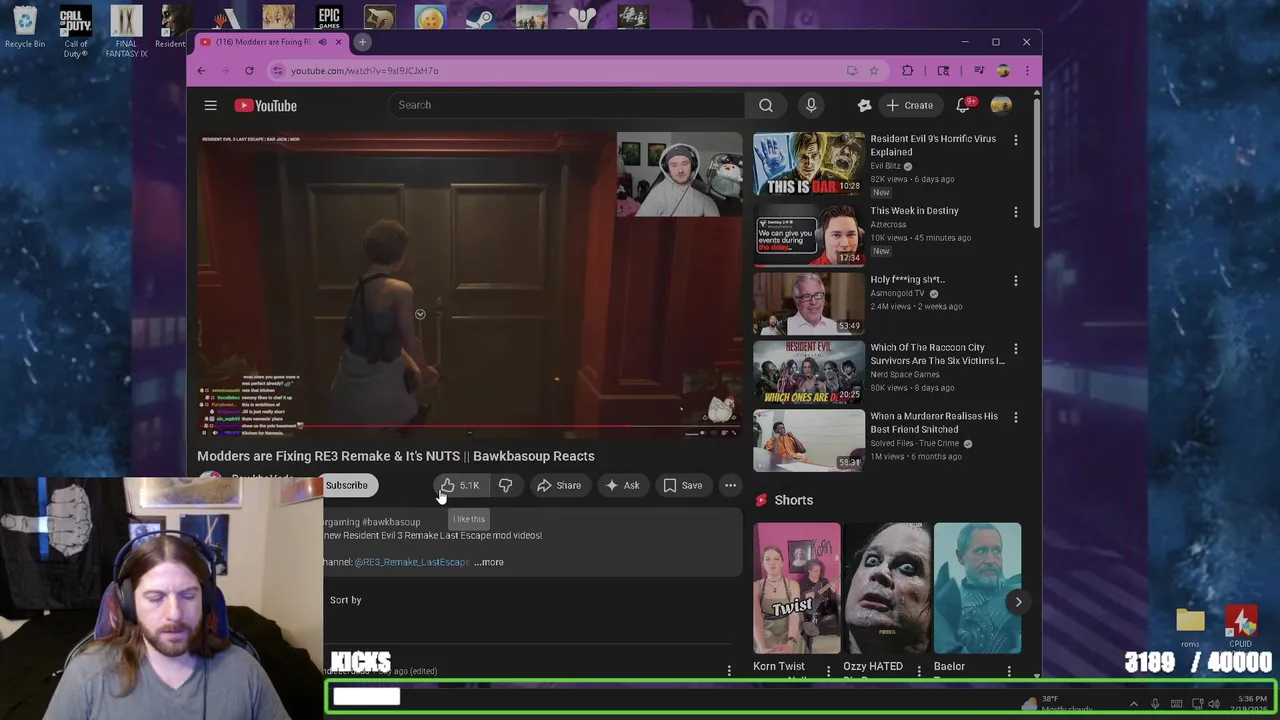Open the video title text
This screenshot has height=720, width=1280.
pos(396,456)
